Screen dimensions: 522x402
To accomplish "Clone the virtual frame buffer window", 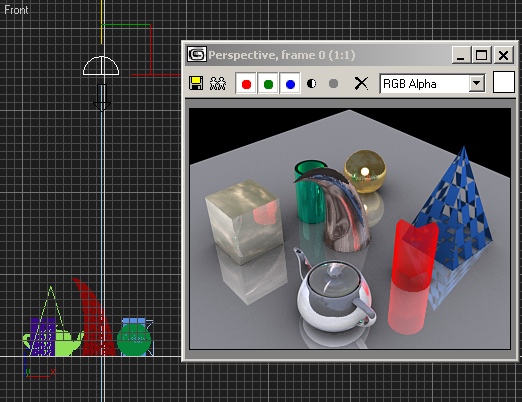I will click(218, 83).
